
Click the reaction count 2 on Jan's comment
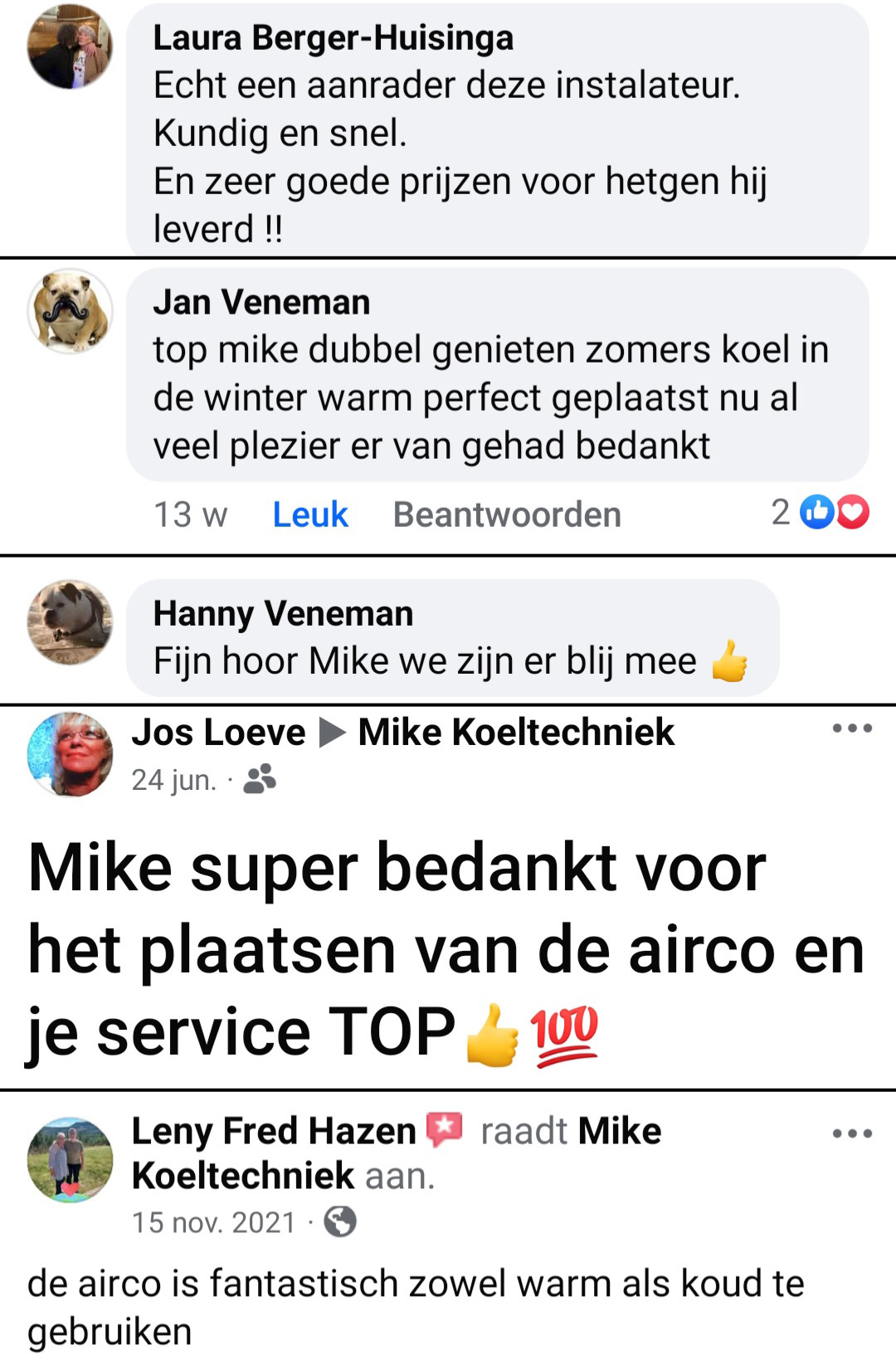coord(781,512)
